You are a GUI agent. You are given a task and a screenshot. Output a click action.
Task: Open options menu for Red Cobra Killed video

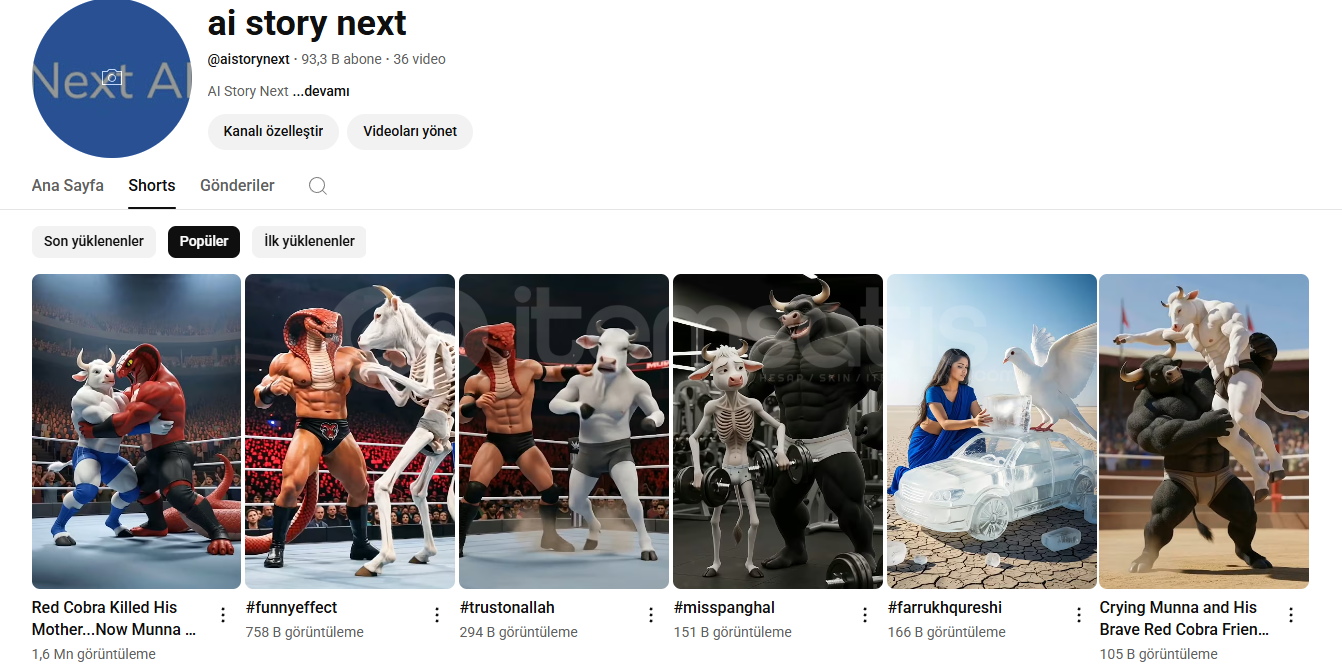[x=223, y=615]
